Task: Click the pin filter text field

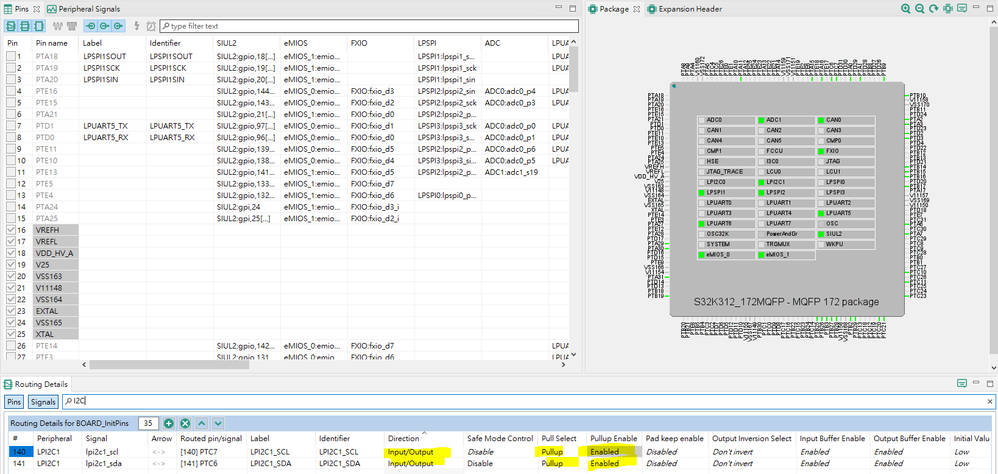Action: point(369,26)
